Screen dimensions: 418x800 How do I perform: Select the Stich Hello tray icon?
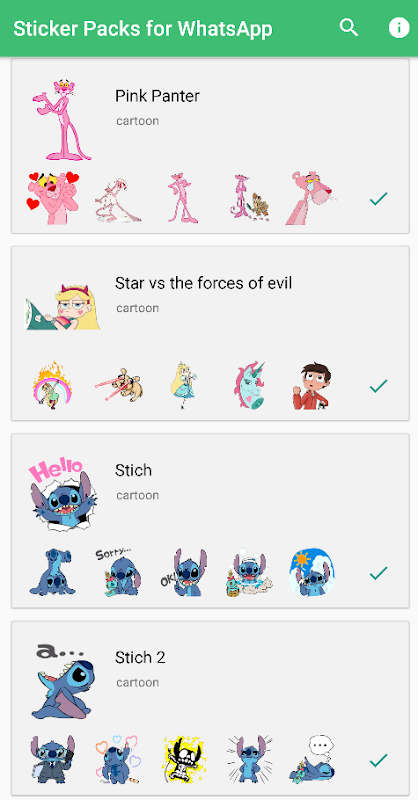[x=63, y=494]
